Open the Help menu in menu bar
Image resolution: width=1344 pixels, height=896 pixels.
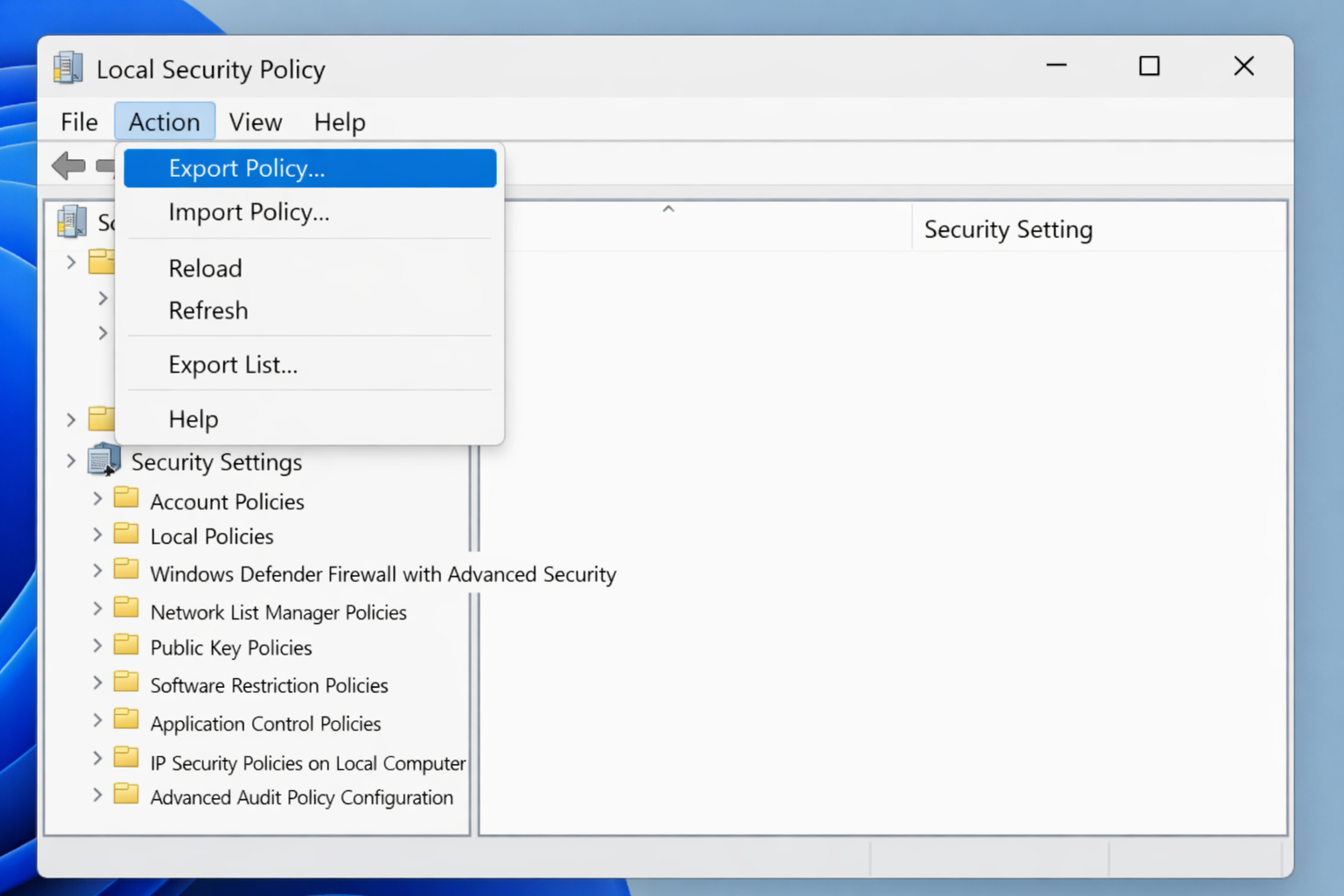coord(339,122)
